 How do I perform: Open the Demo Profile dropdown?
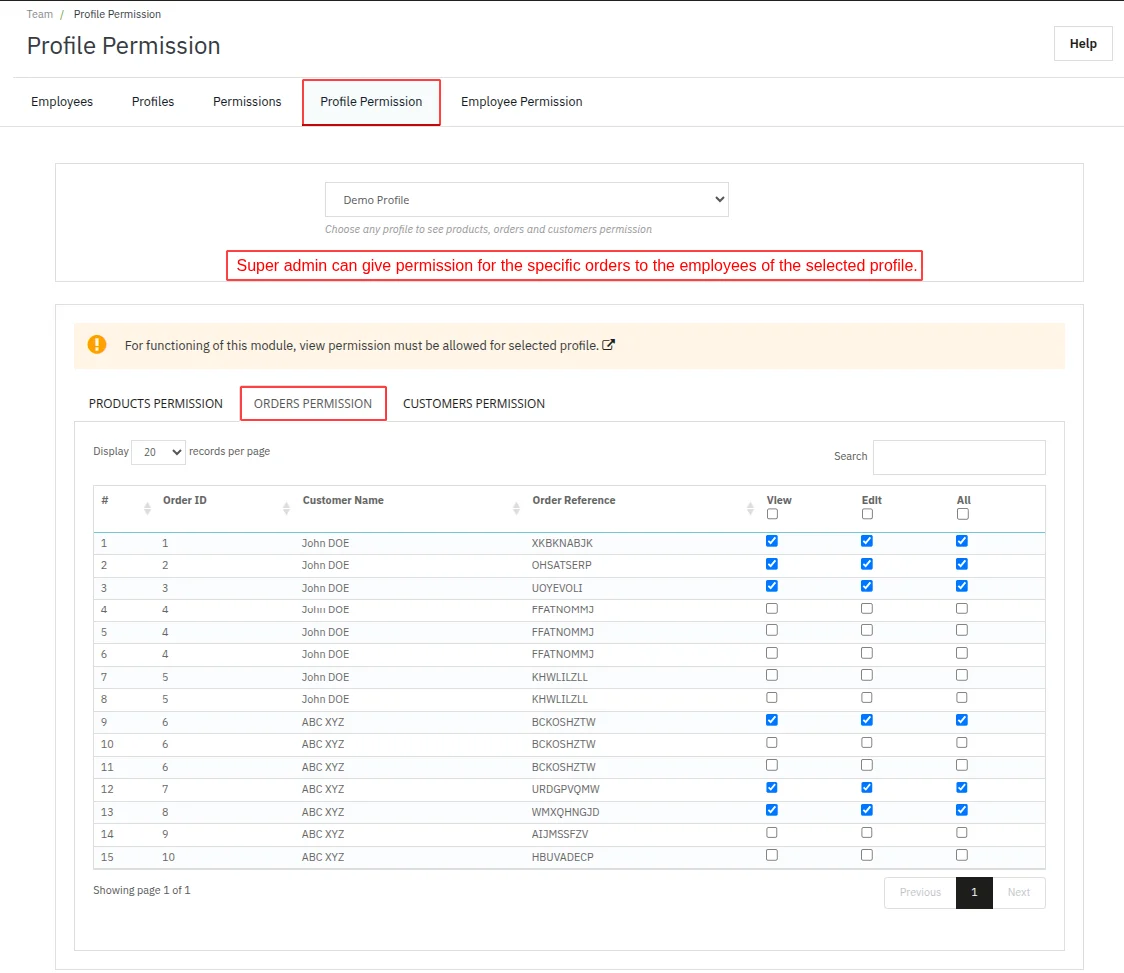[x=526, y=200]
